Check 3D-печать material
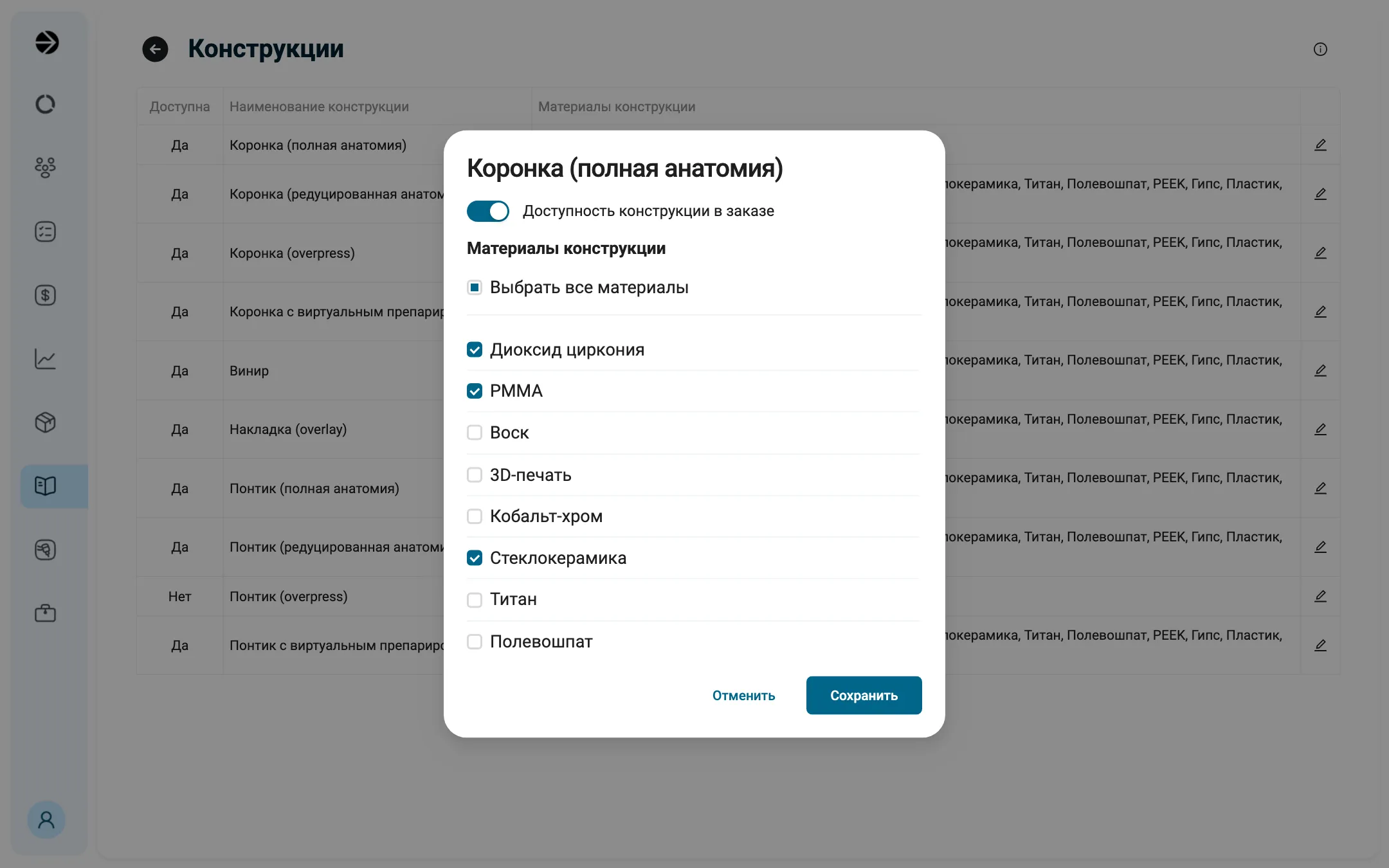The width and height of the screenshot is (1389, 868). click(x=475, y=475)
